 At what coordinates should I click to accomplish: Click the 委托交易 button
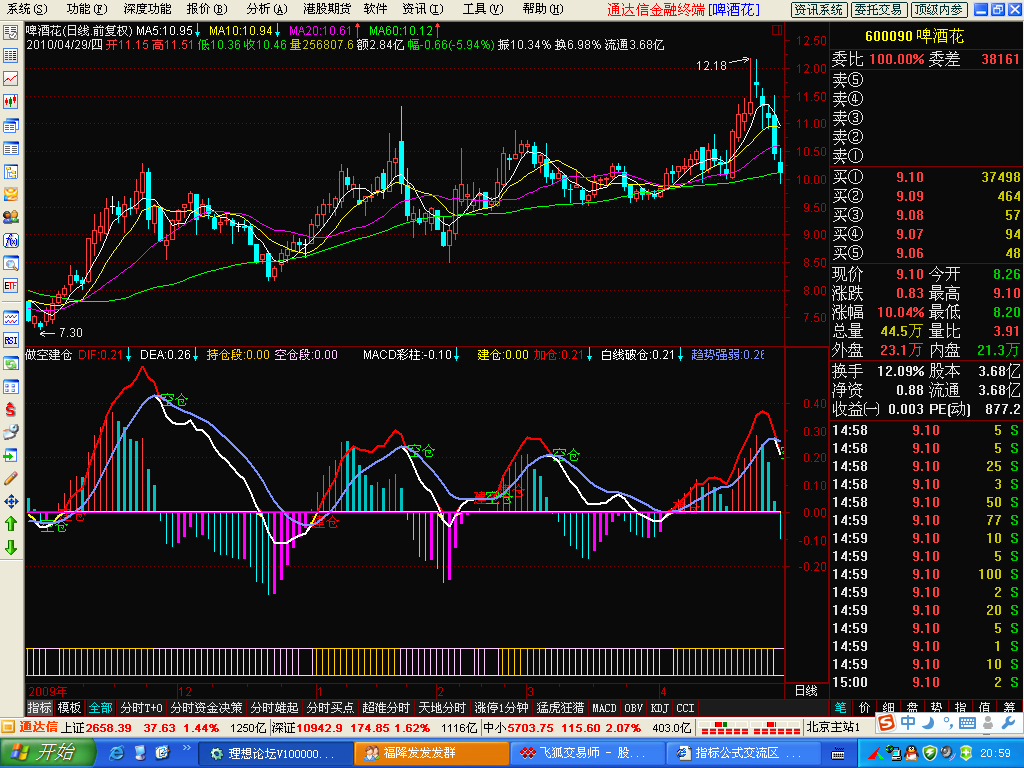coord(878,10)
